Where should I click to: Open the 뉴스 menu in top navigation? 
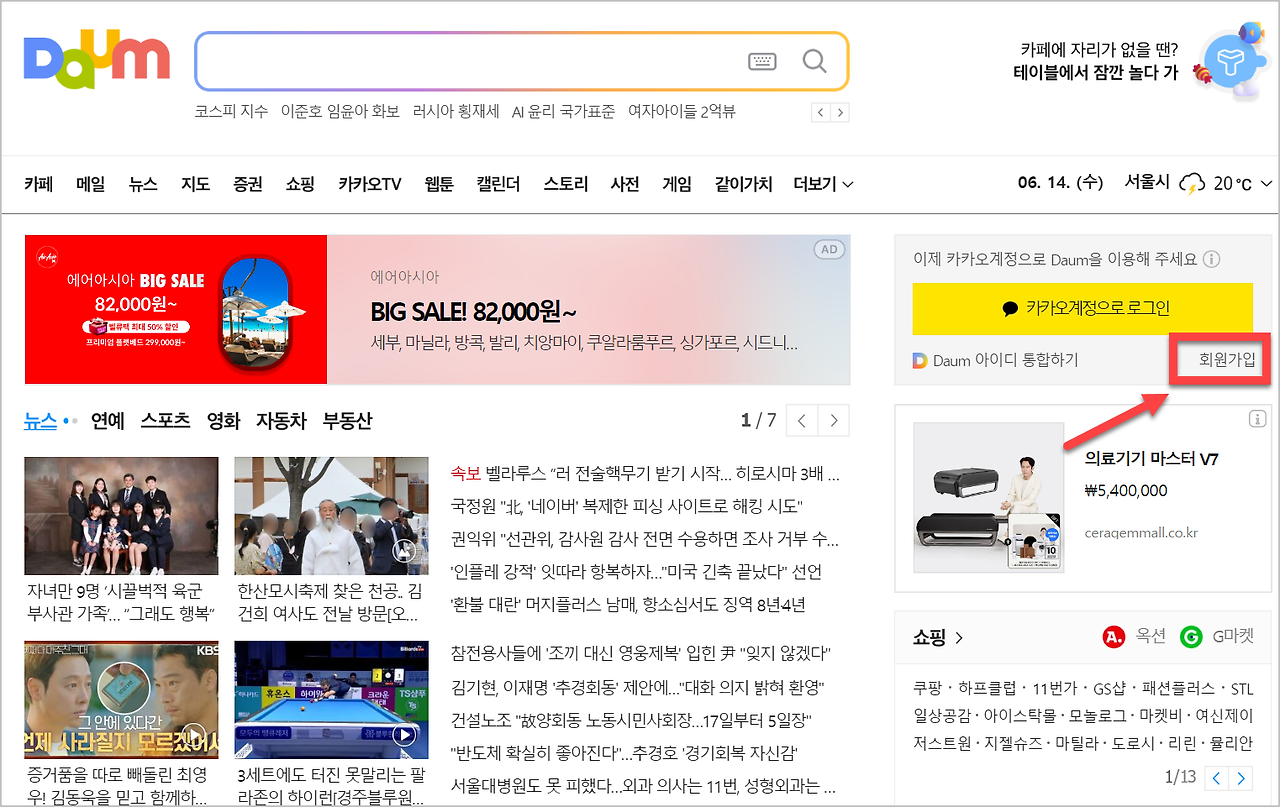143,184
